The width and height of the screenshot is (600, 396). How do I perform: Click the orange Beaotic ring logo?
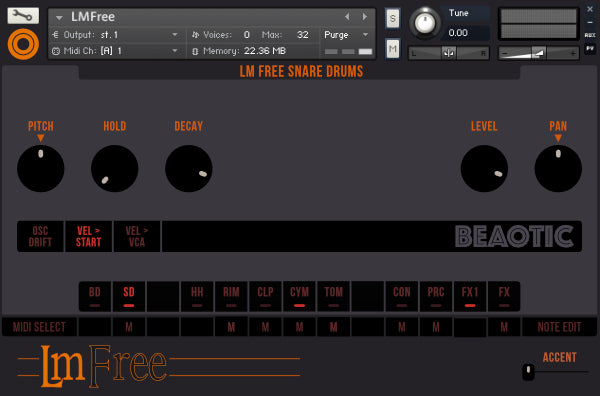tap(23, 44)
